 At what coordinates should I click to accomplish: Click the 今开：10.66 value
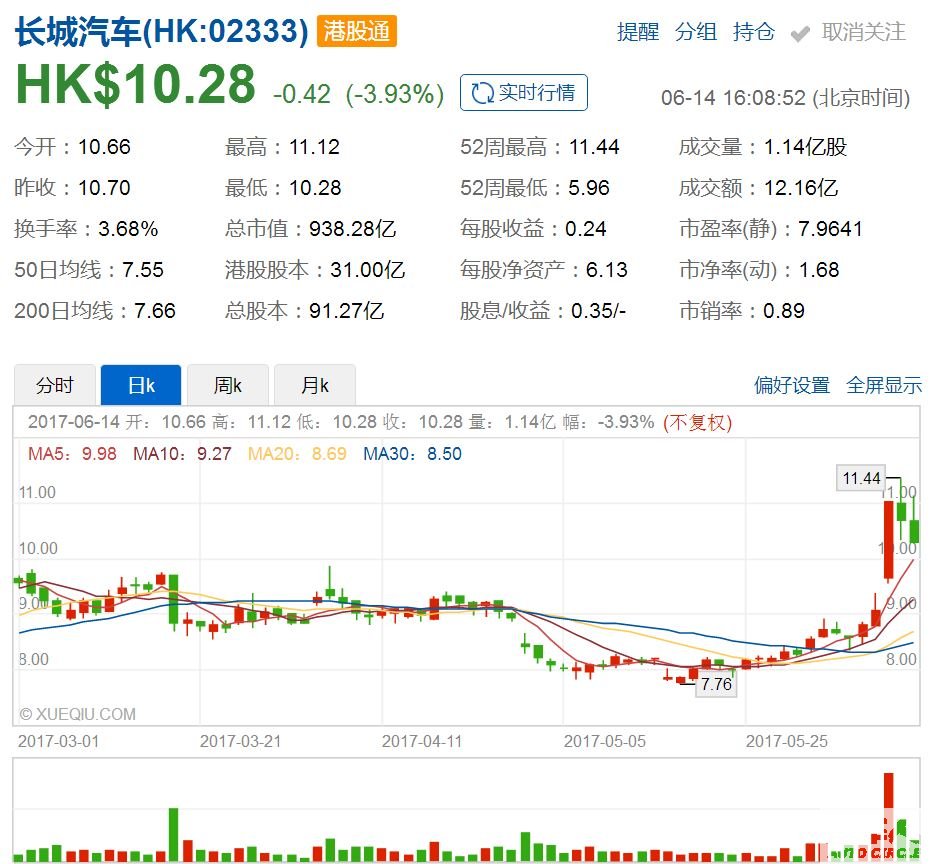pyautogui.click(x=72, y=147)
